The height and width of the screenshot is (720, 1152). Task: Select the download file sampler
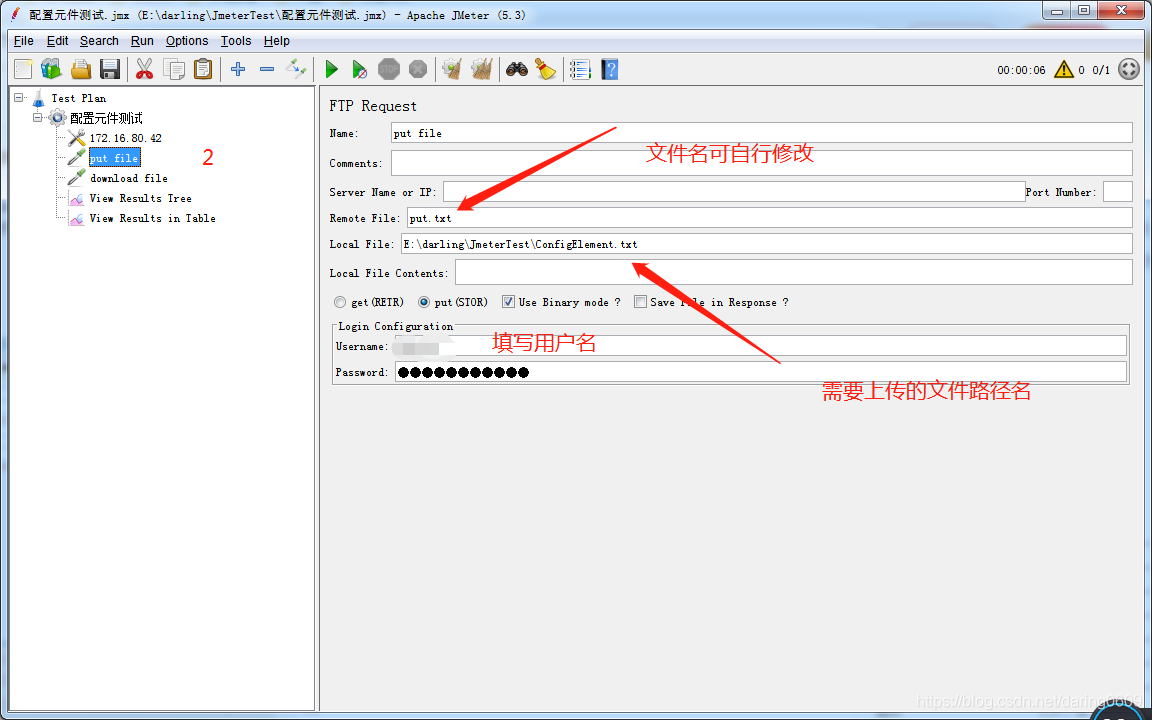(x=129, y=178)
